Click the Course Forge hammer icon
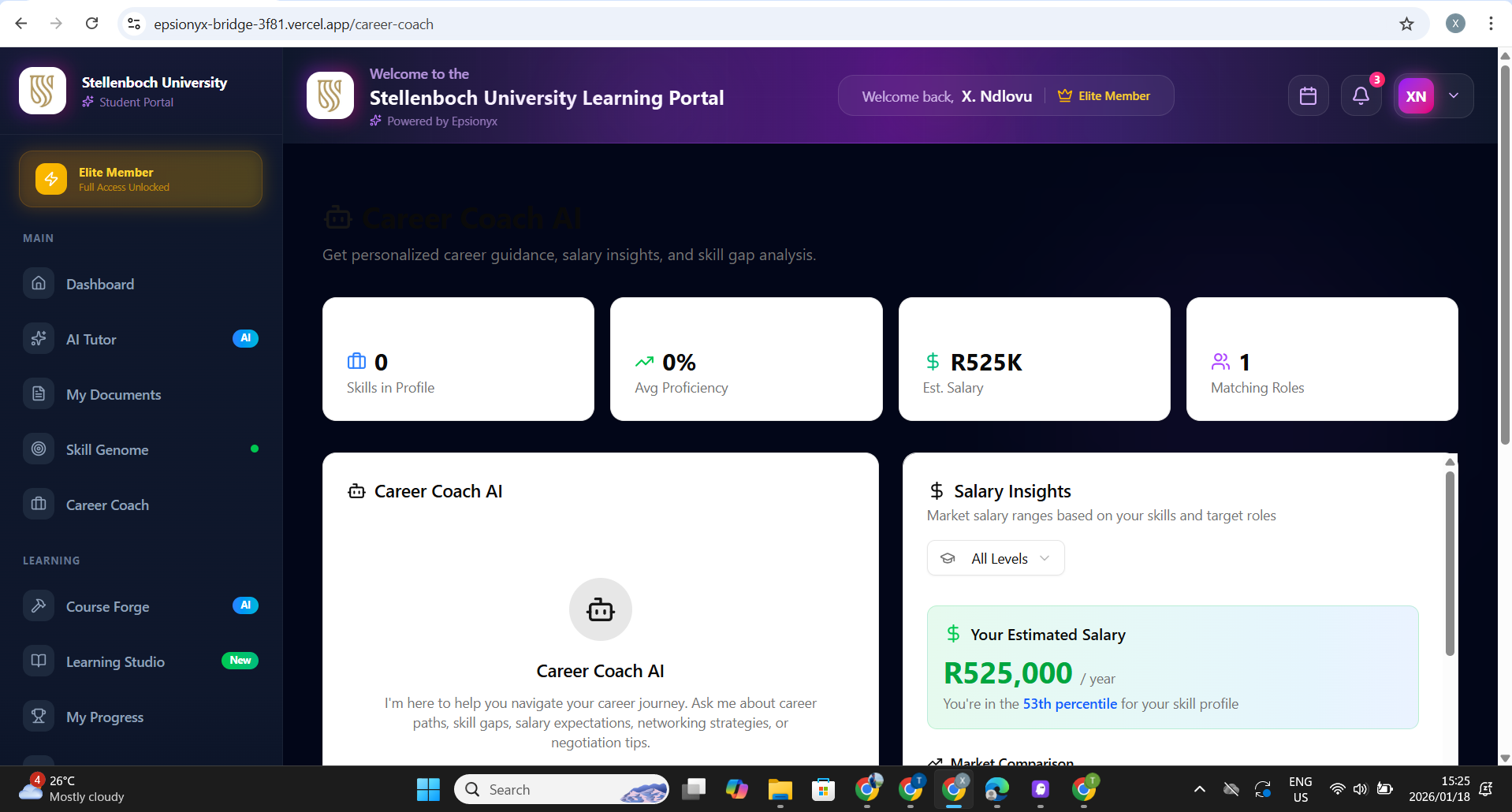 (39, 605)
